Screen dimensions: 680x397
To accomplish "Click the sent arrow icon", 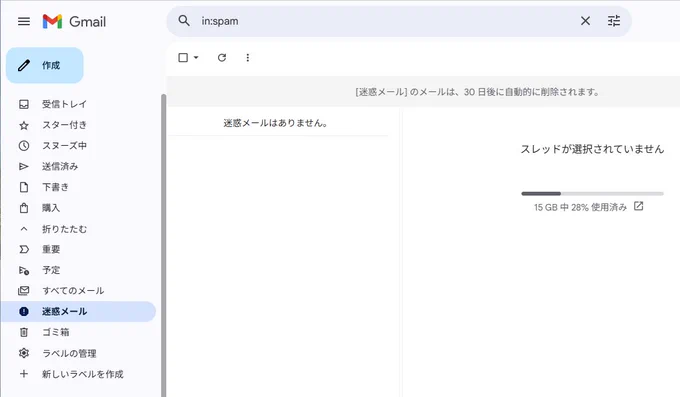I will (x=24, y=167).
